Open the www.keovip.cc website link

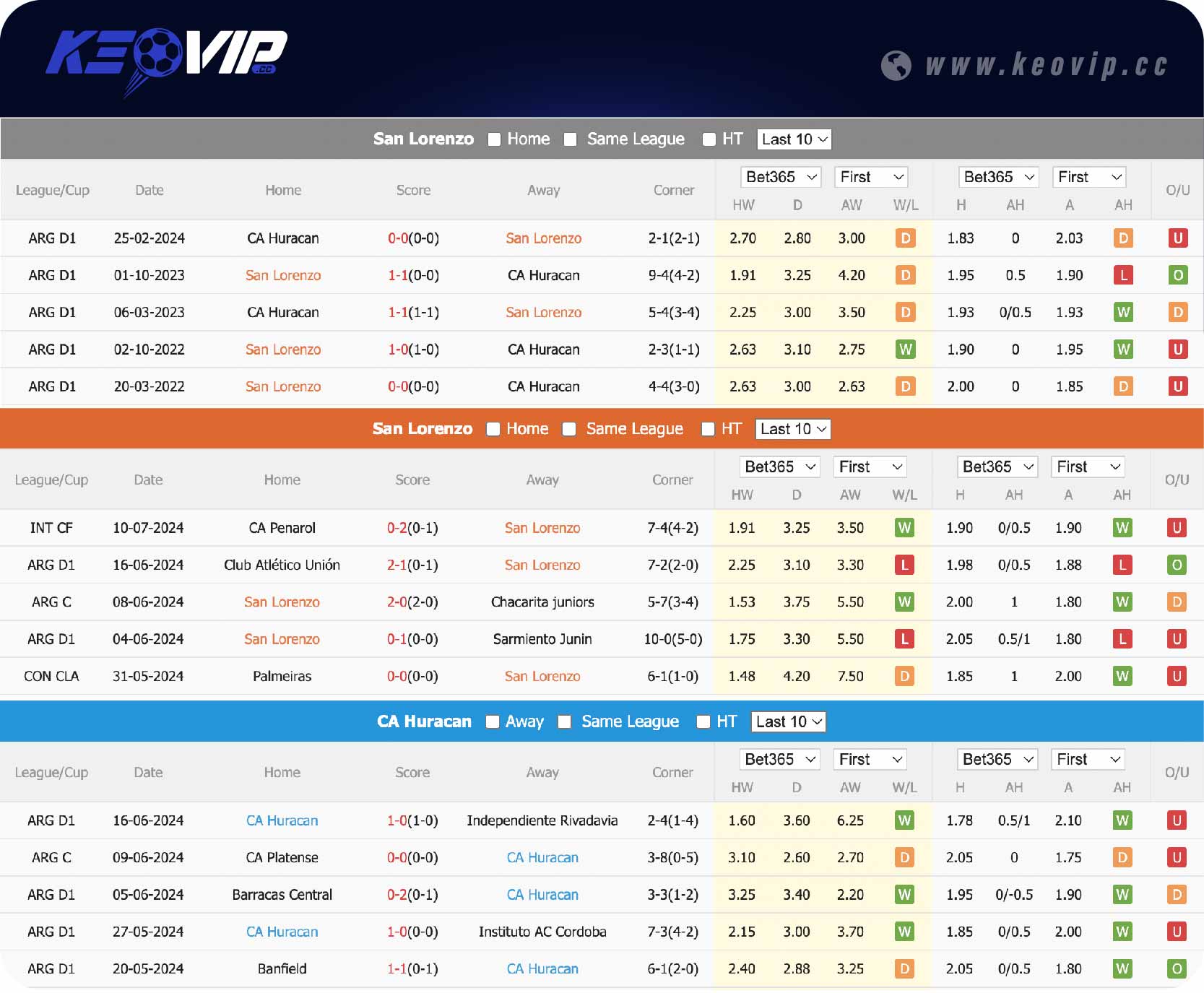click(1046, 65)
